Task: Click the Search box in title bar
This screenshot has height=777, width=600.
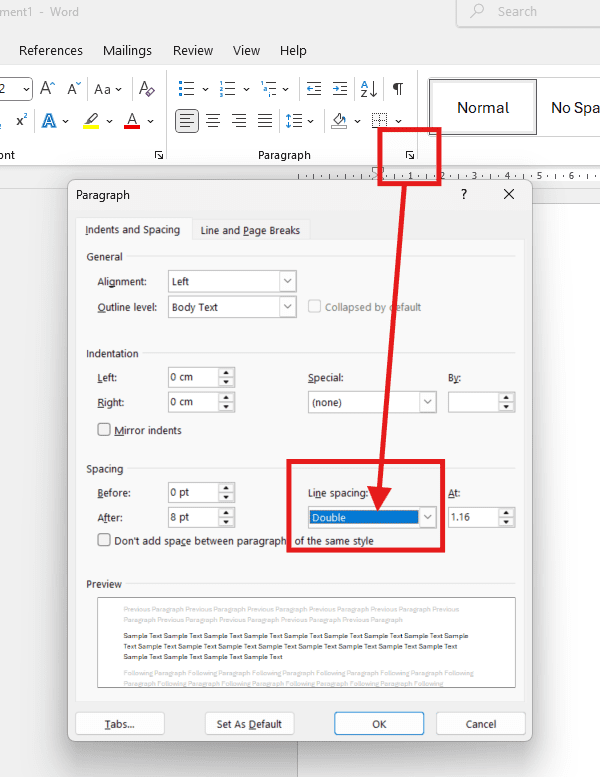Action: click(x=529, y=11)
